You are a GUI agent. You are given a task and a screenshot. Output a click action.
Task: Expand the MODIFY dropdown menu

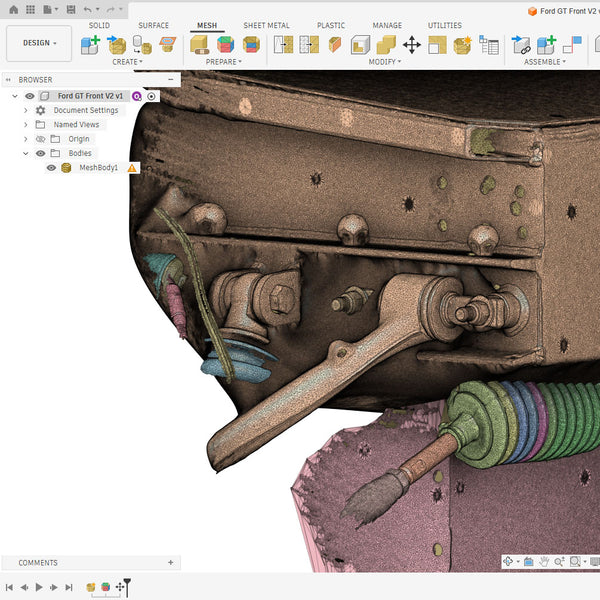385,62
